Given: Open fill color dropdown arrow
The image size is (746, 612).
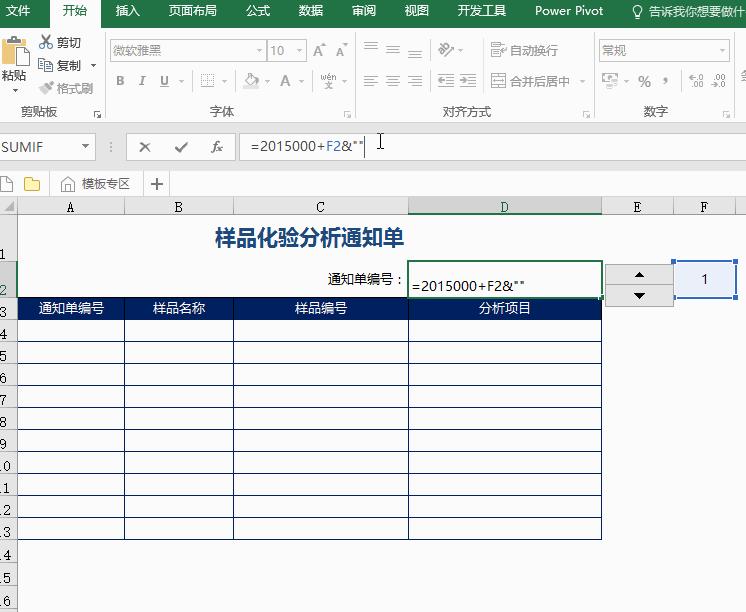Looking at the screenshot, I should (267, 81).
